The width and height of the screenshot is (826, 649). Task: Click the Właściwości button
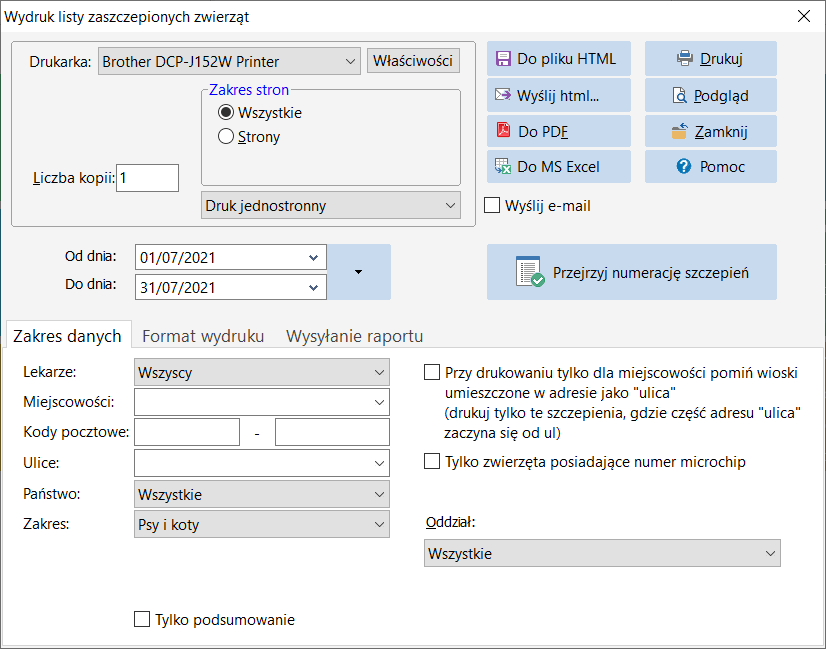point(414,61)
